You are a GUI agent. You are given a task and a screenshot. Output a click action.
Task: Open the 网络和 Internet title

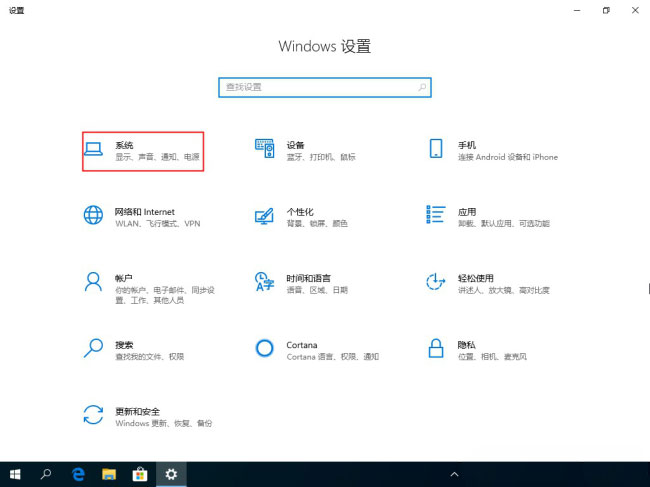(x=145, y=212)
